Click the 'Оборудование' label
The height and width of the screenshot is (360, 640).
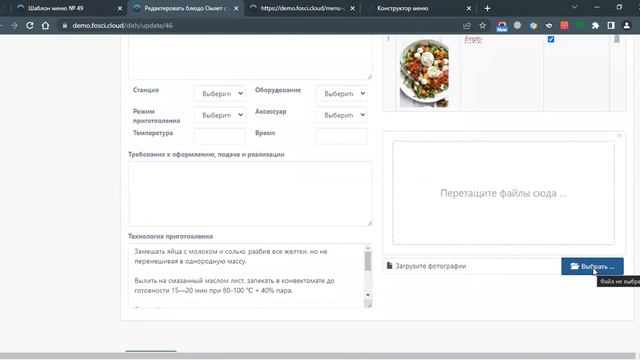278,90
